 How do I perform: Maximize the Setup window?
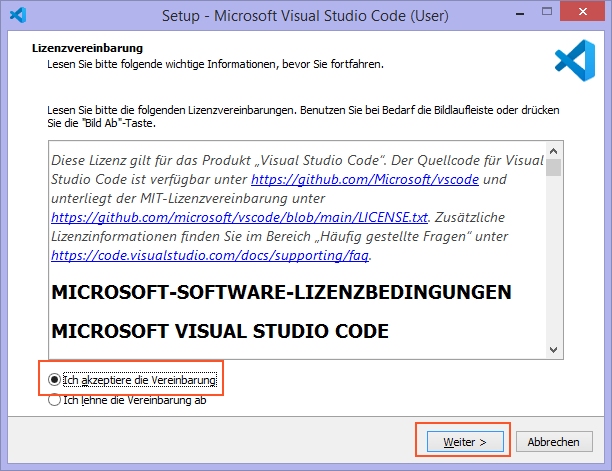[x=547, y=12]
